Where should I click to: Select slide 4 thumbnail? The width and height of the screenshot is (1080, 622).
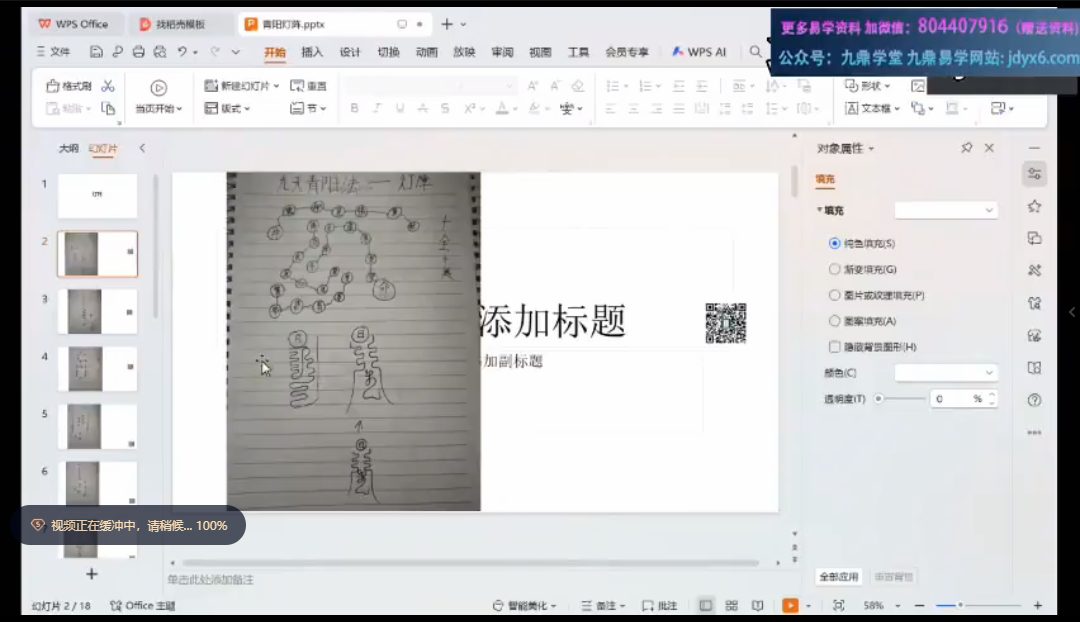pyautogui.click(x=97, y=370)
